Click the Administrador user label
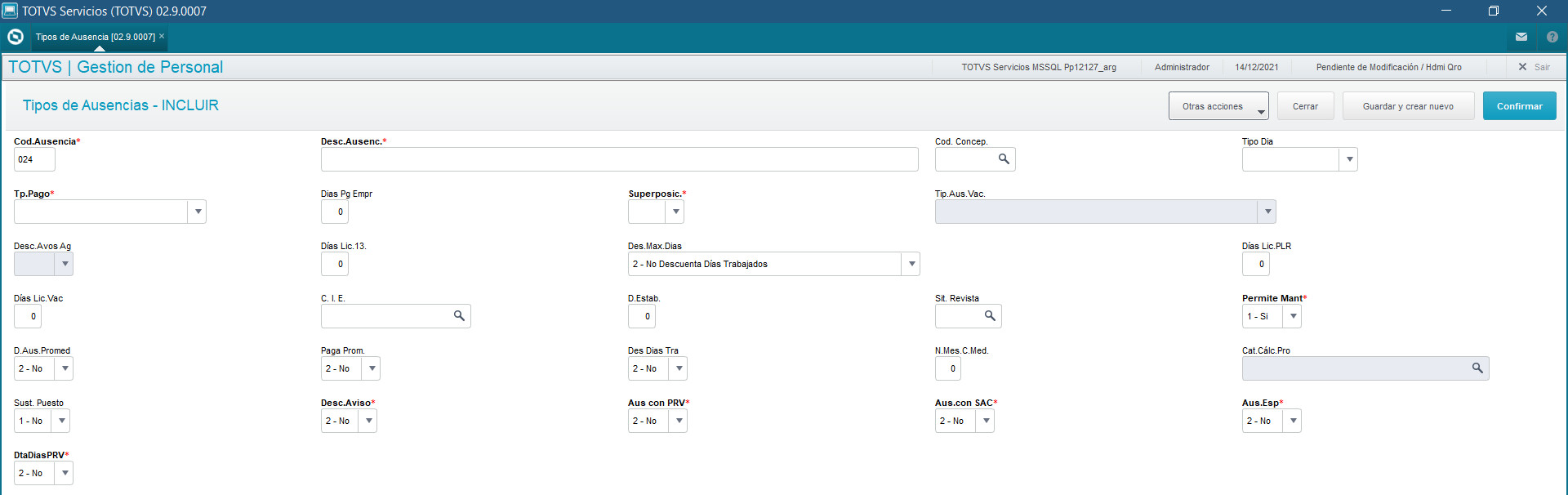Screen dimensions: 1568x495 pyautogui.click(x=1182, y=67)
